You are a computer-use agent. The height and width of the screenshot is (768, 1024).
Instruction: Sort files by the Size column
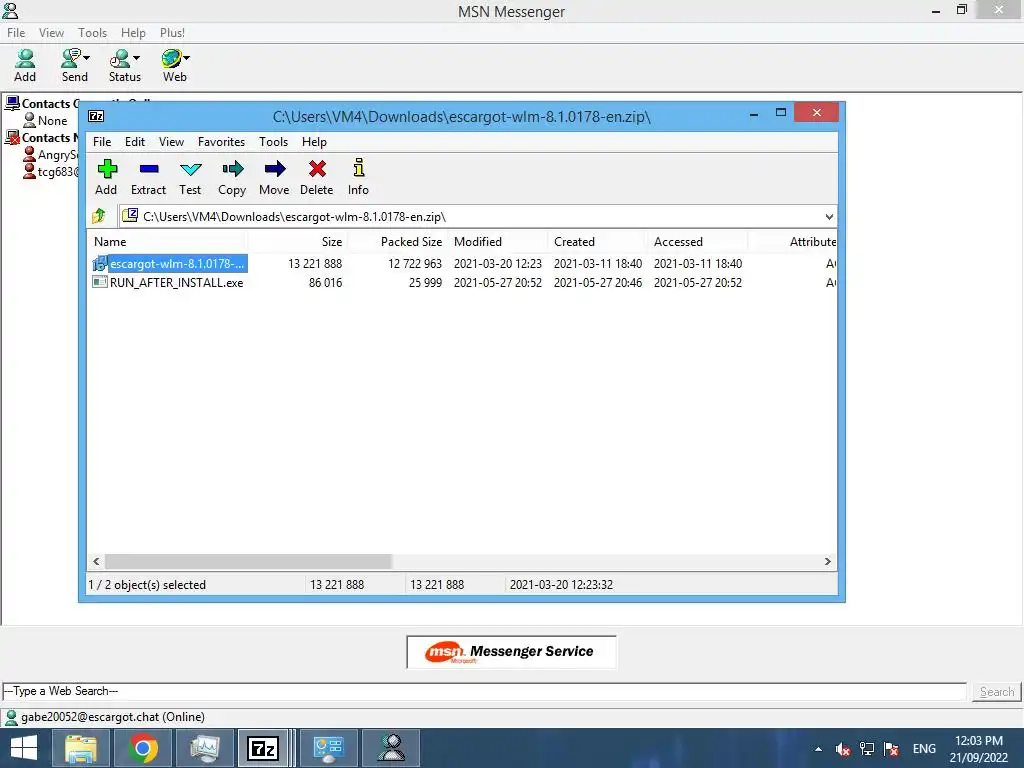pos(298,242)
